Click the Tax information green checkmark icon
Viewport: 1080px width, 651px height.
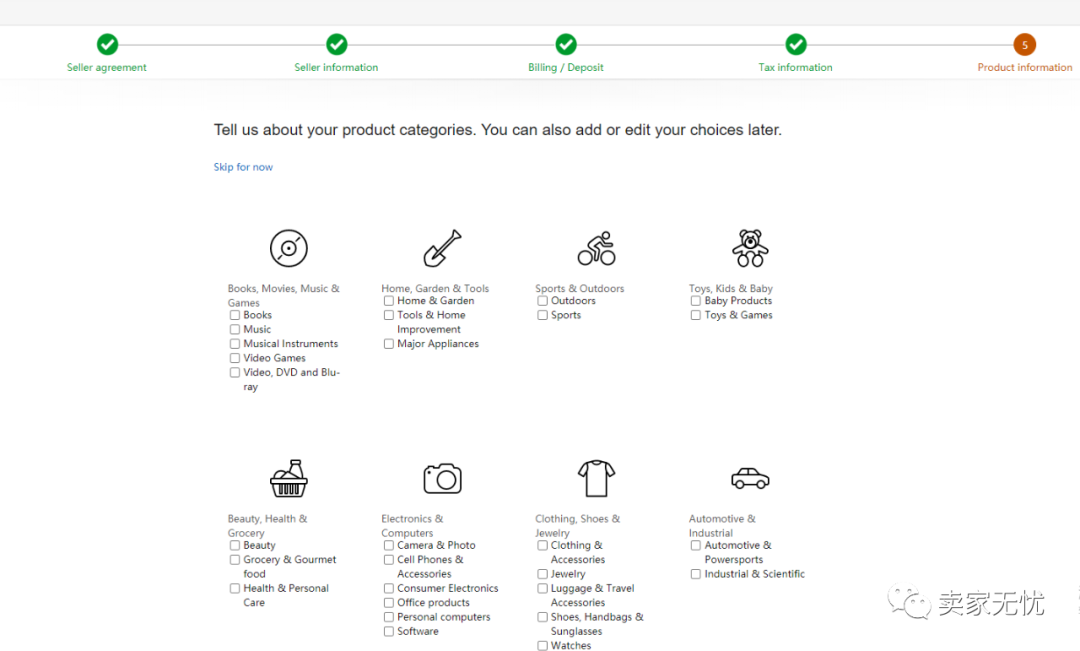click(x=796, y=44)
